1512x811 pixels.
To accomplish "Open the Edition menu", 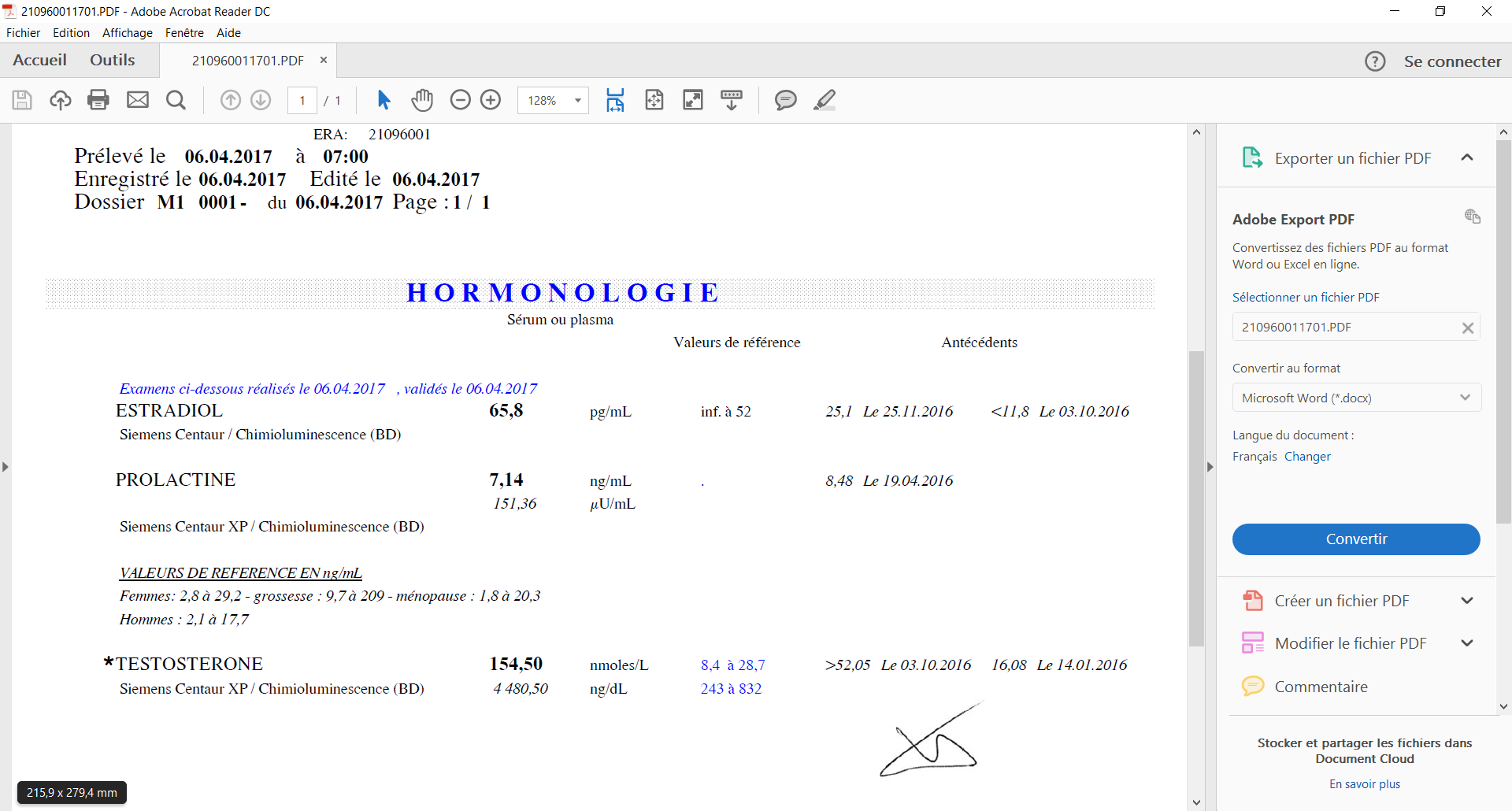I will (x=71, y=33).
